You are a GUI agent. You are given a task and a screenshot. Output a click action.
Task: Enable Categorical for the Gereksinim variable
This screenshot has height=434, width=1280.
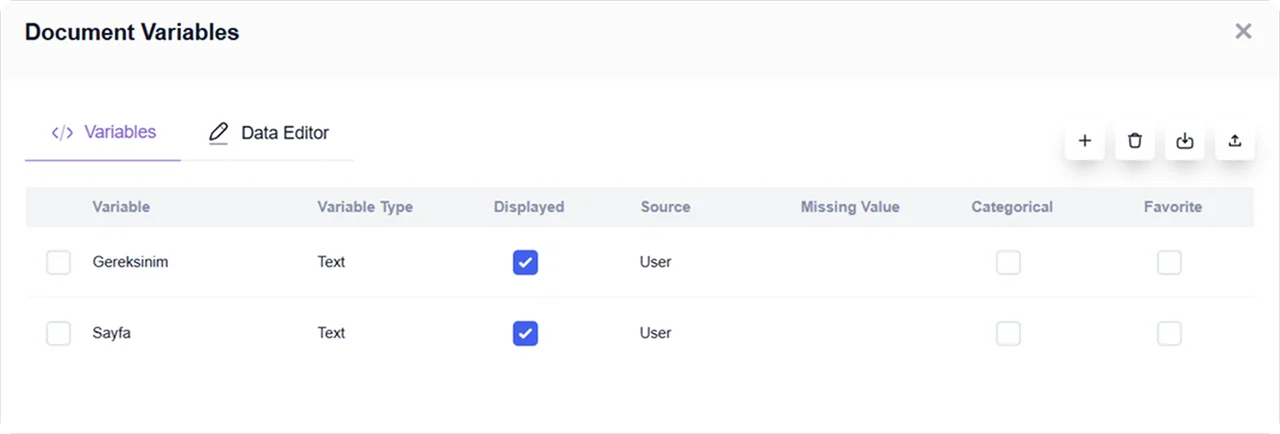tap(1008, 263)
